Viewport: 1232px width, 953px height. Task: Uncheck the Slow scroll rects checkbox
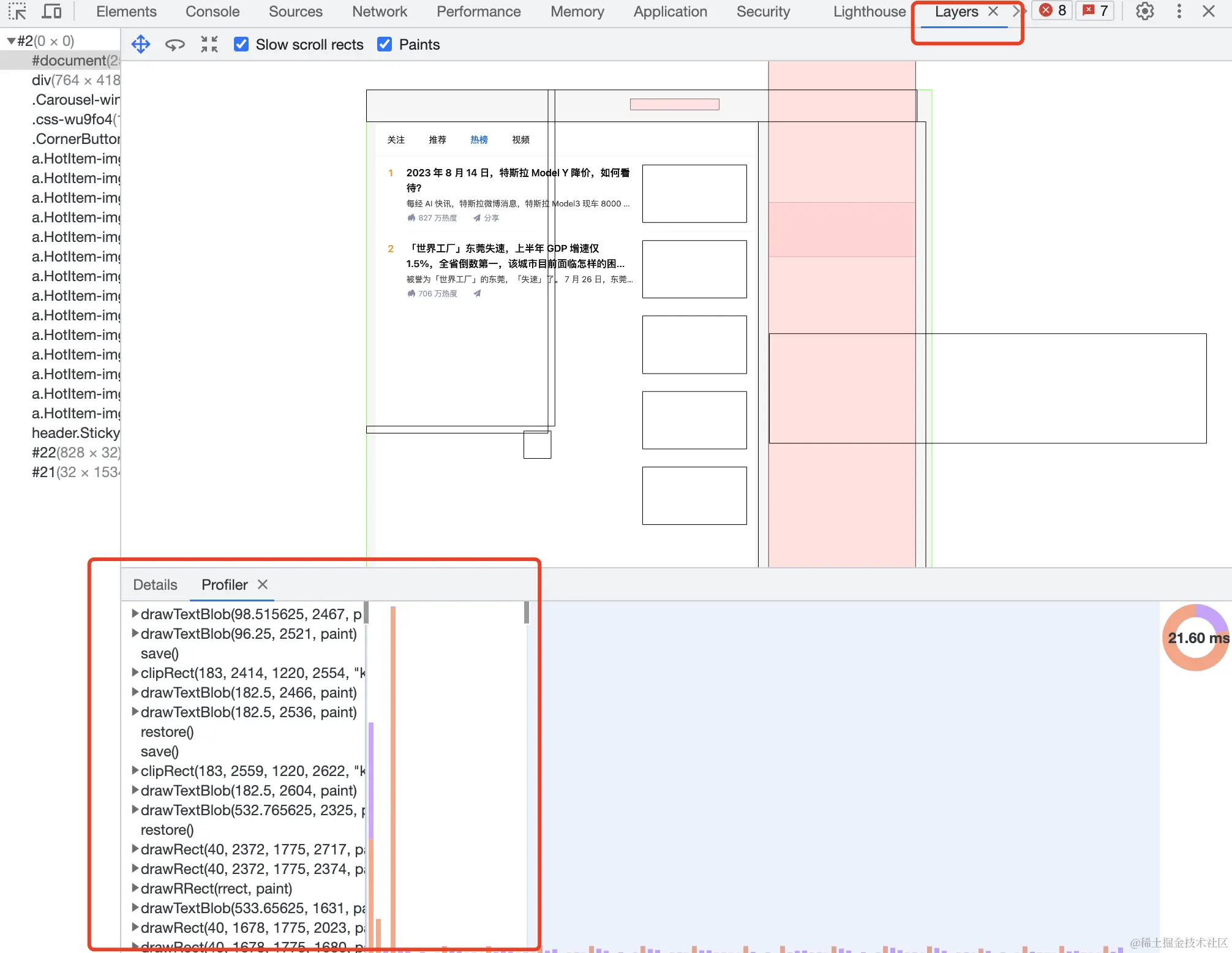click(241, 44)
